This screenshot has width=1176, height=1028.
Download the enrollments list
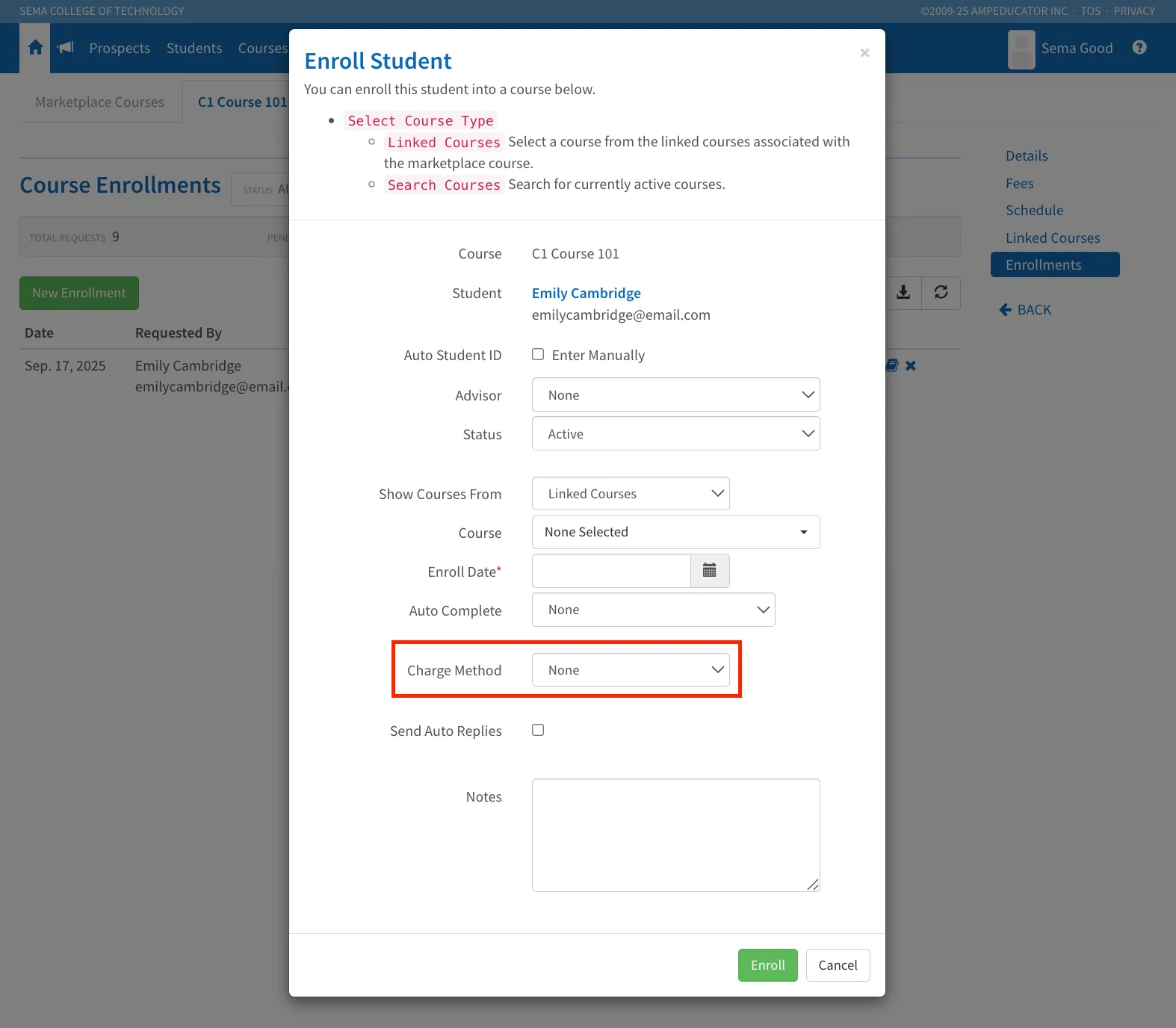903,293
